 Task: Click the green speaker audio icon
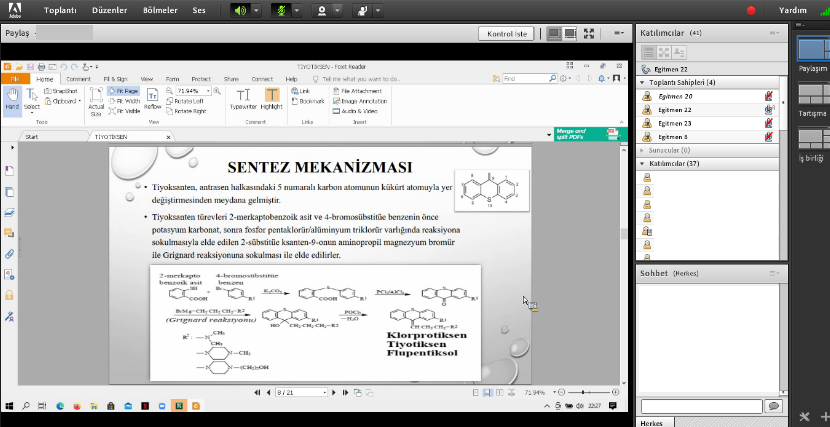pos(240,10)
